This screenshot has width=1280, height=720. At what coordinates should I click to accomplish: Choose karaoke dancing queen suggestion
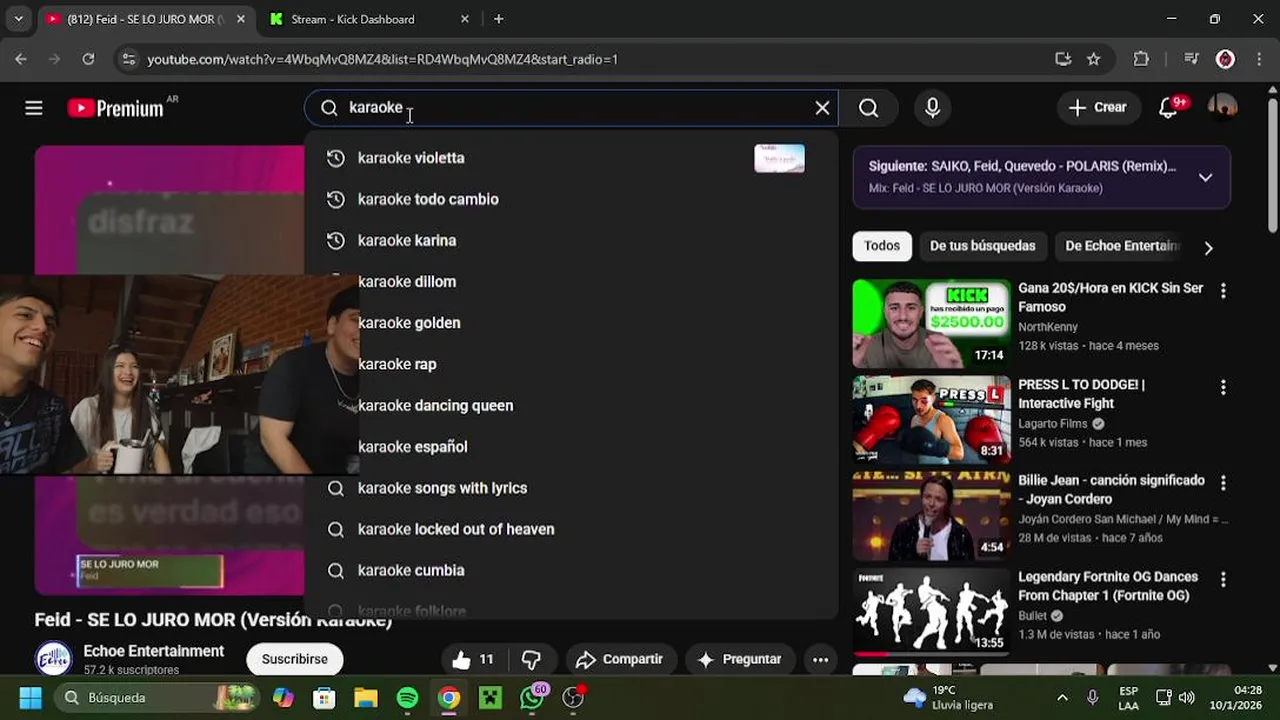pyautogui.click(x=570, y=405)
